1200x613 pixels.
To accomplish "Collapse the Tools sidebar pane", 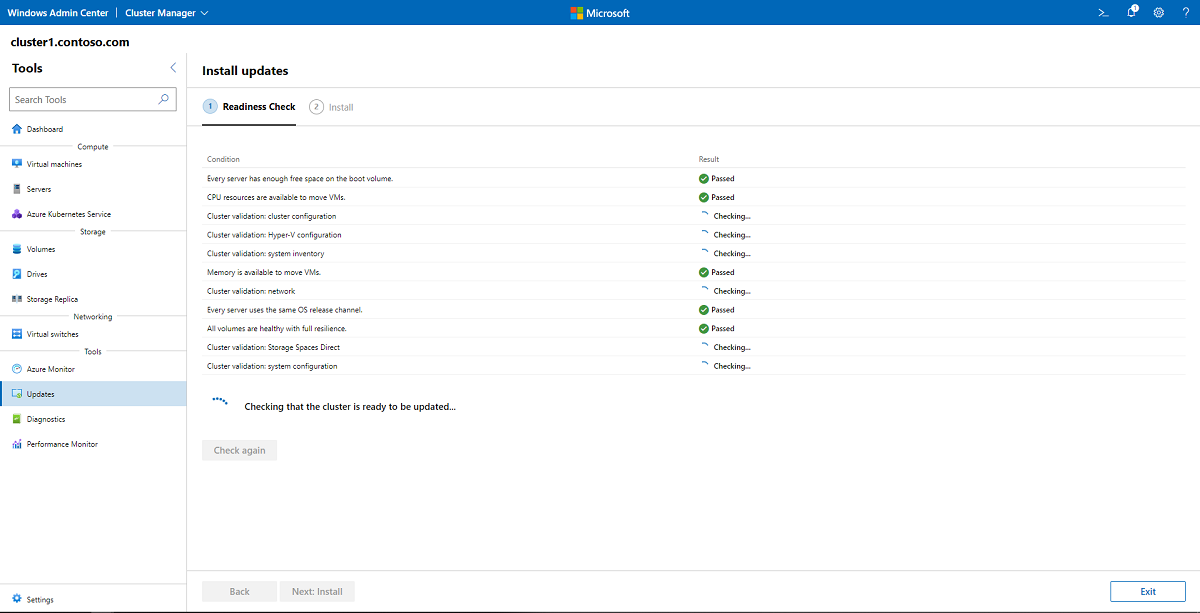I will pyautogui.click(x=172, y=68).
